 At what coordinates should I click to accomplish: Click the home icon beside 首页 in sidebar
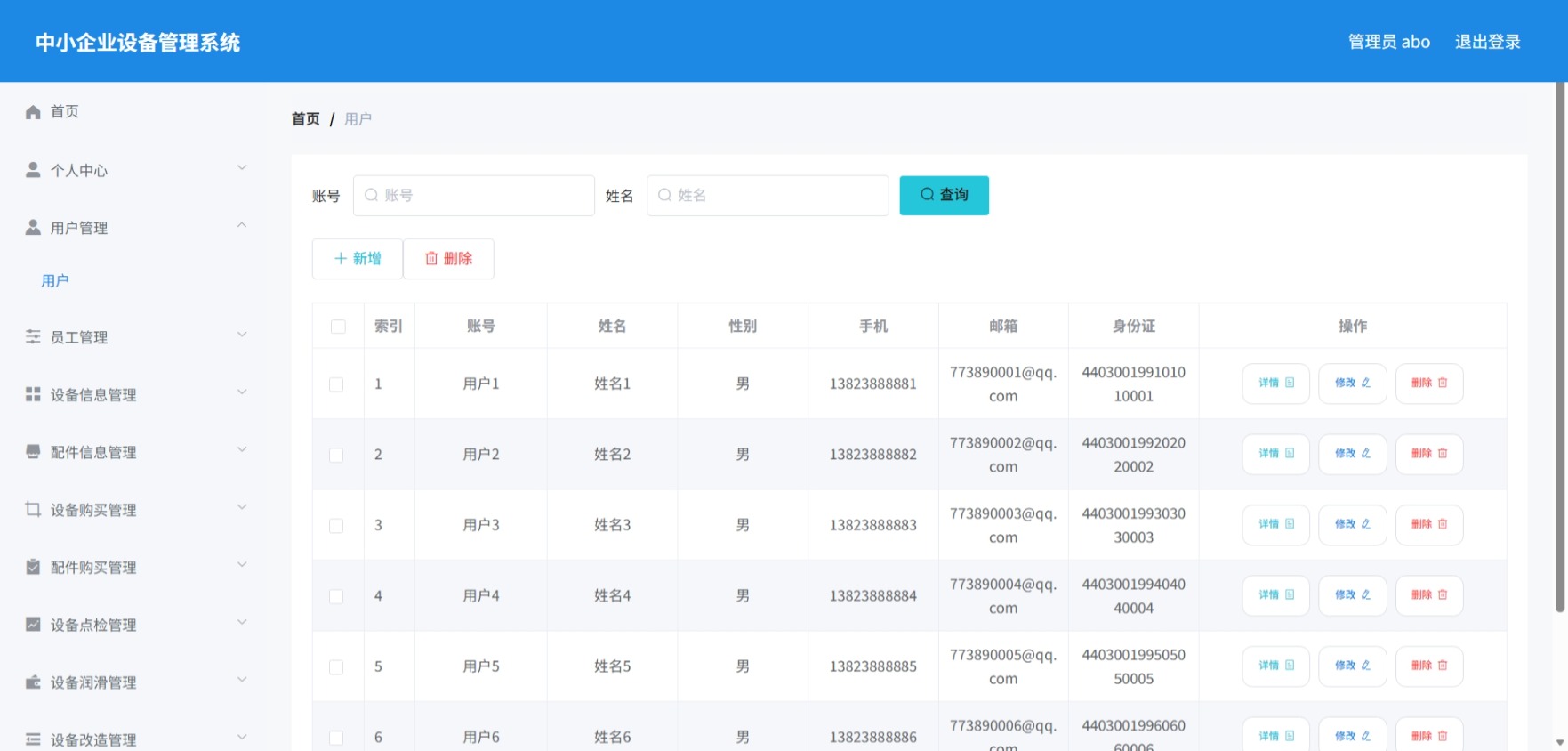33,112
